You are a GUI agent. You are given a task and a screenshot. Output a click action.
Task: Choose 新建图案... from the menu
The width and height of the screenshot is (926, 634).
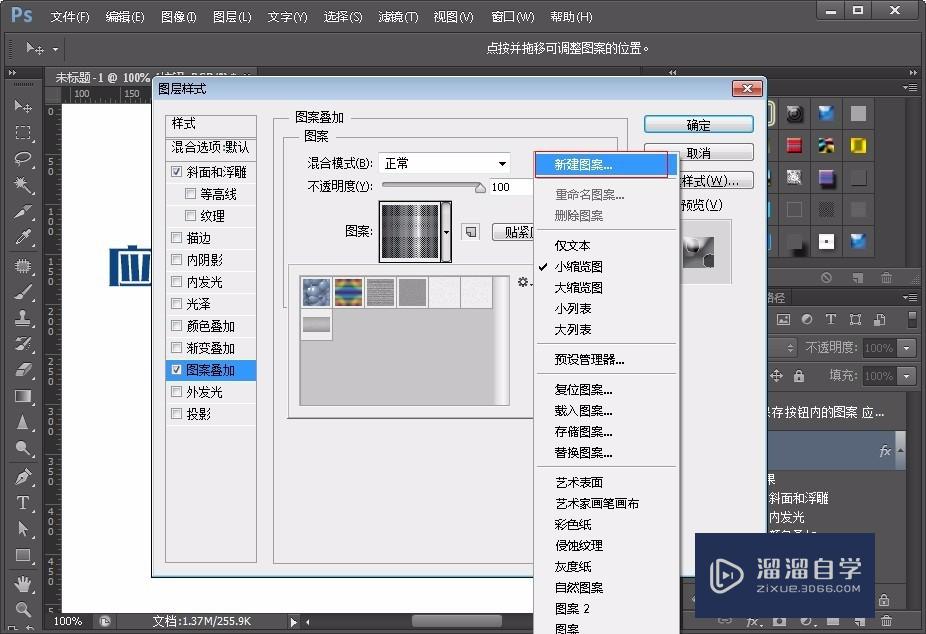click(600, 164)
